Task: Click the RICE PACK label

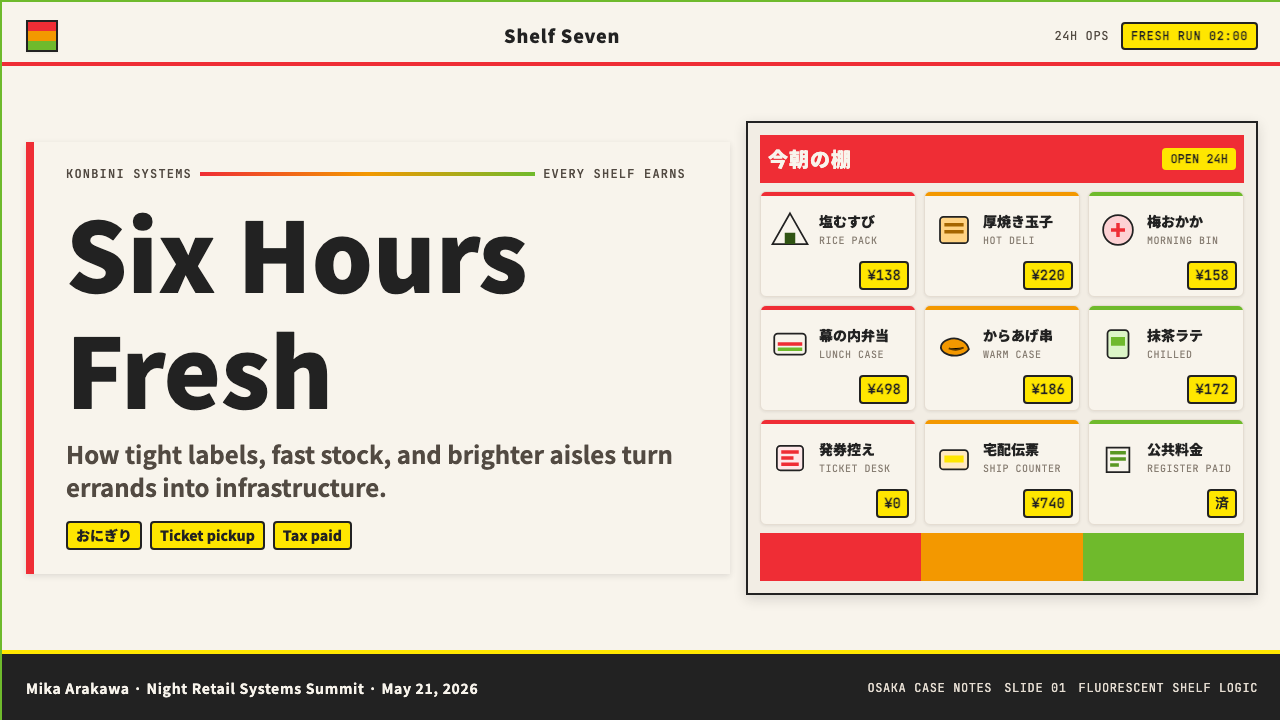Action: pos(848,241)
